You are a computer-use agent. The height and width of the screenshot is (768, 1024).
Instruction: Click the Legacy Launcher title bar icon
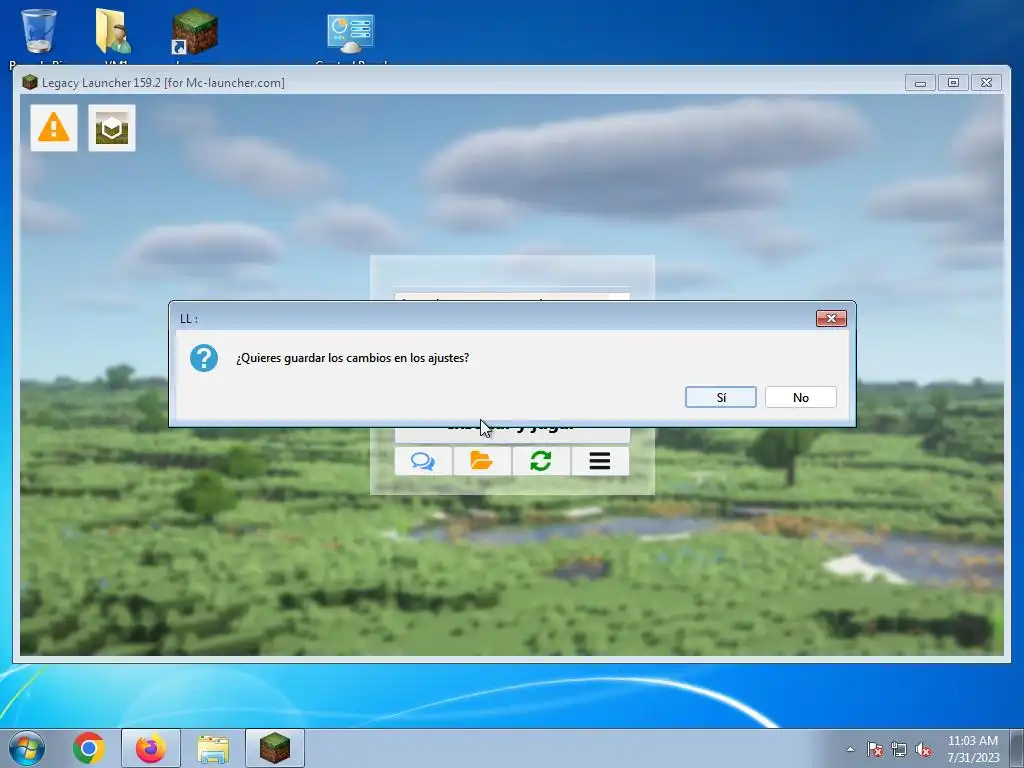point(29,82)
